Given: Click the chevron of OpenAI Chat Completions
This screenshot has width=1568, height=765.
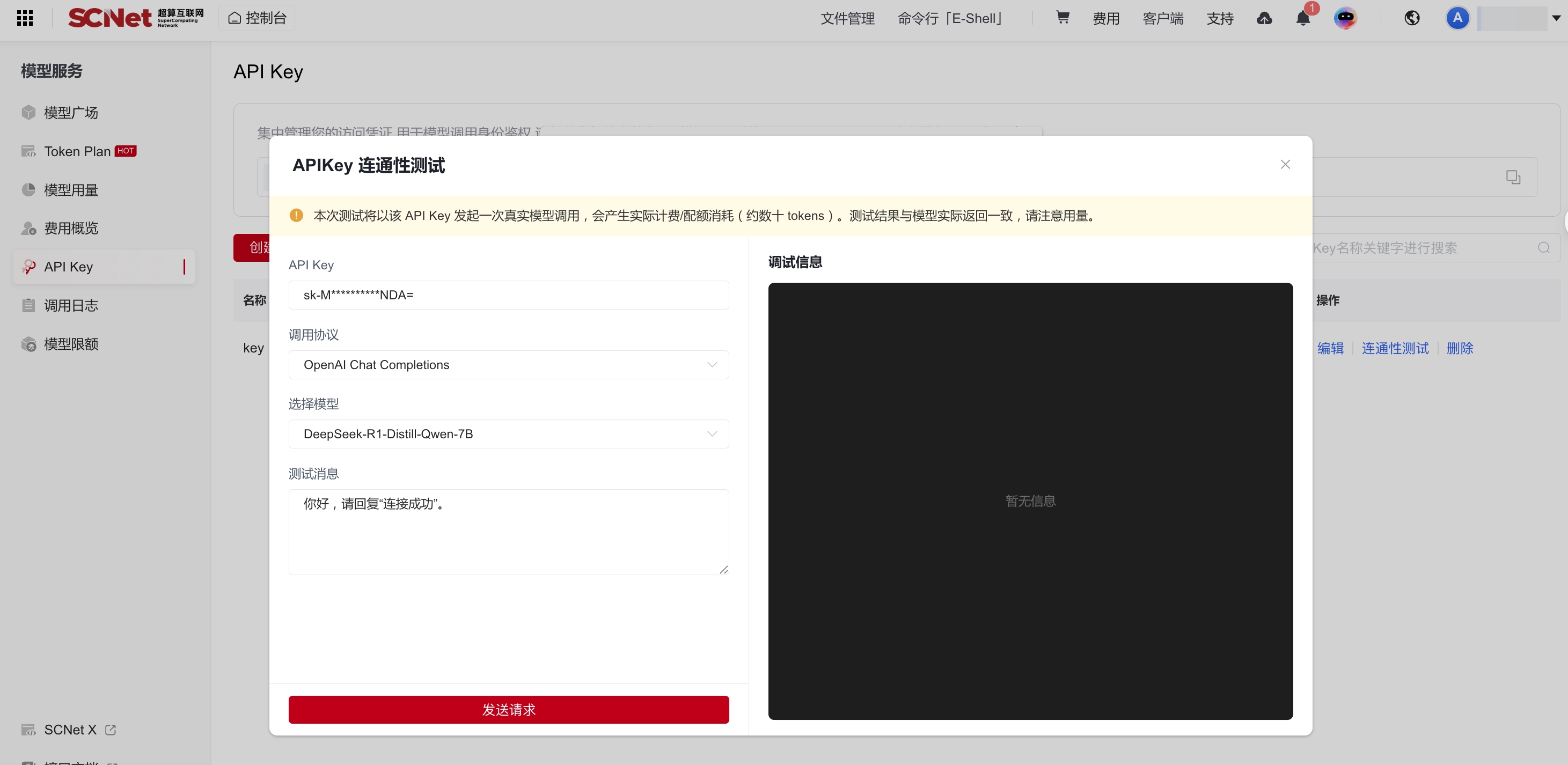Looking at the screenshot, I should click(712, 365).
